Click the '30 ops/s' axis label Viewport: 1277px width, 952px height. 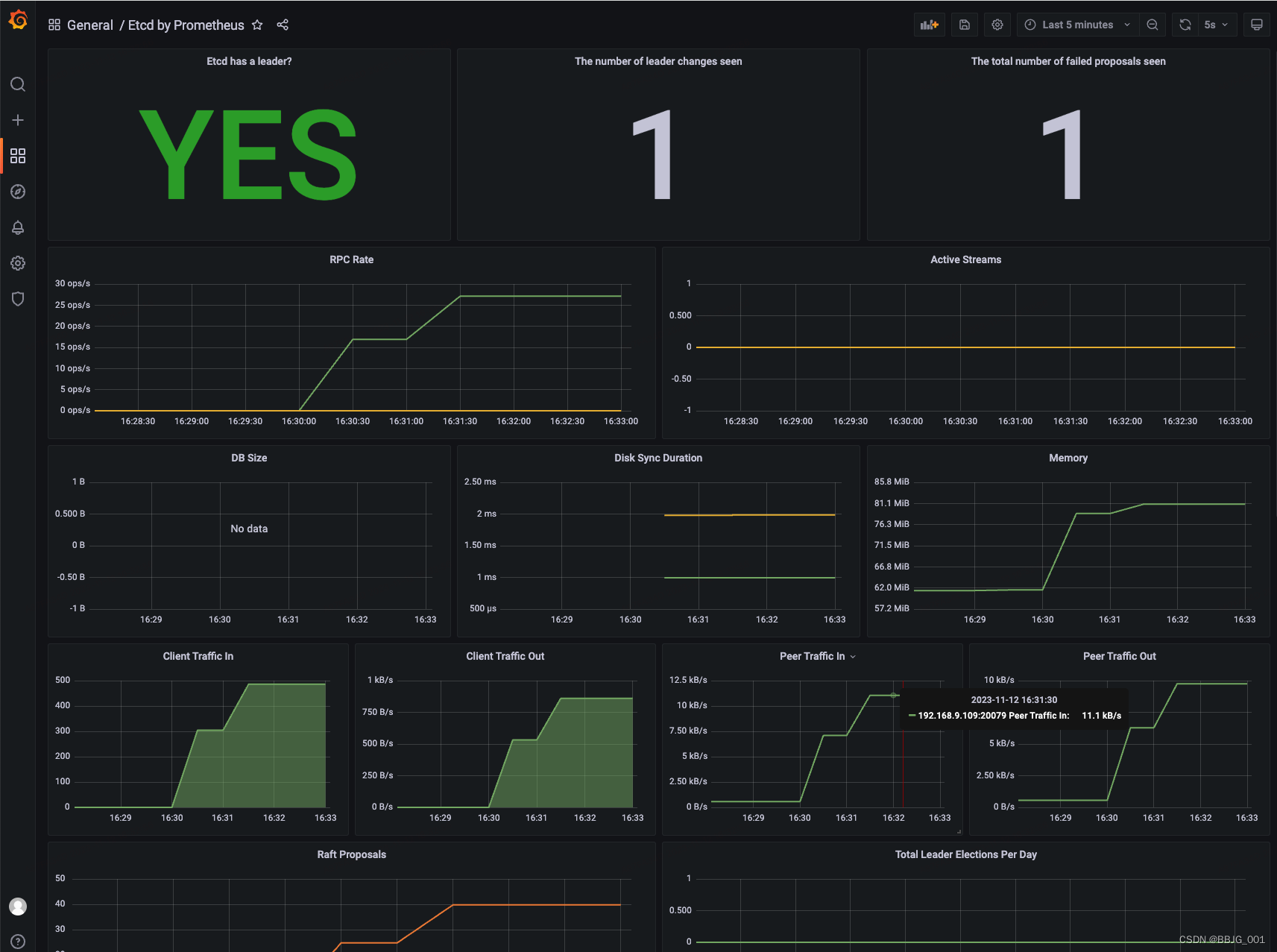(72, 283)
